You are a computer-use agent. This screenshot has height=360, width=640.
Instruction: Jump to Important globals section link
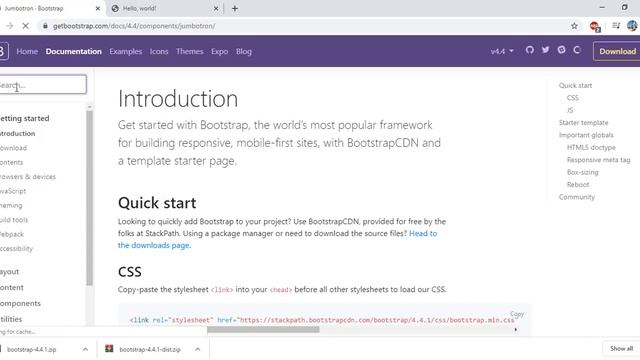[x=586, y=135]
